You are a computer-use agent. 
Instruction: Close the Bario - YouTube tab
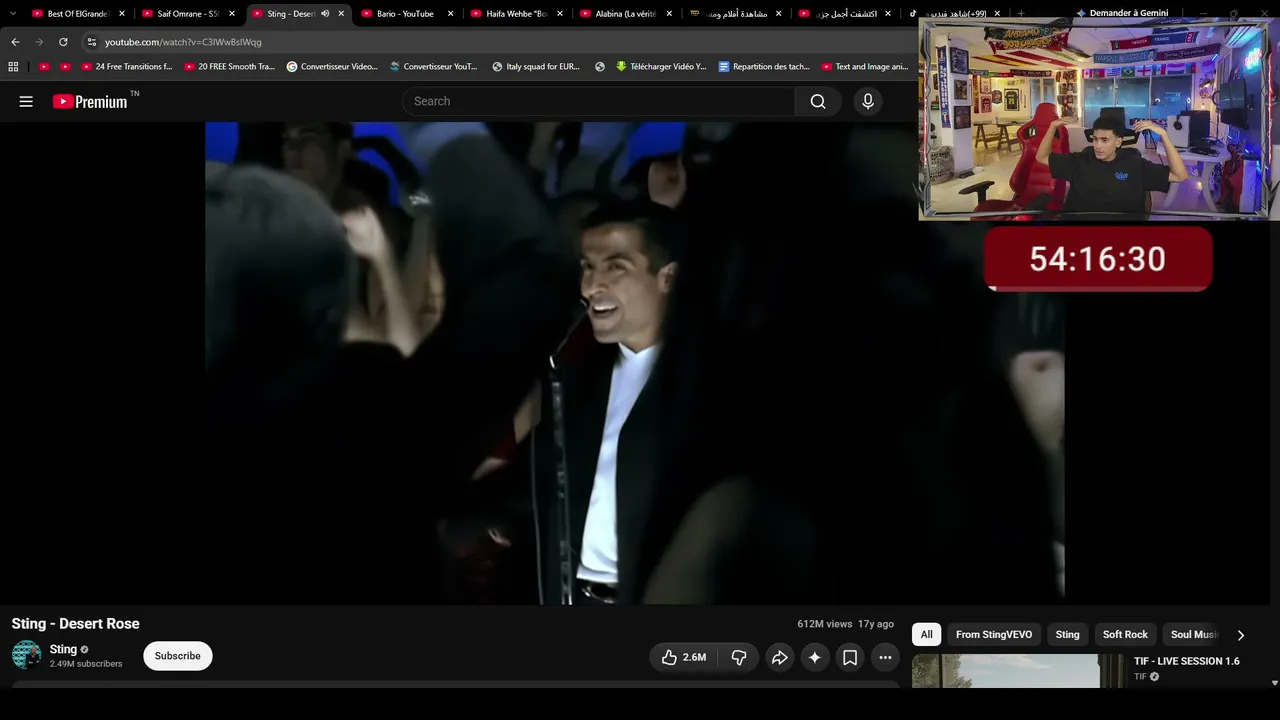(x=451, y=14)
